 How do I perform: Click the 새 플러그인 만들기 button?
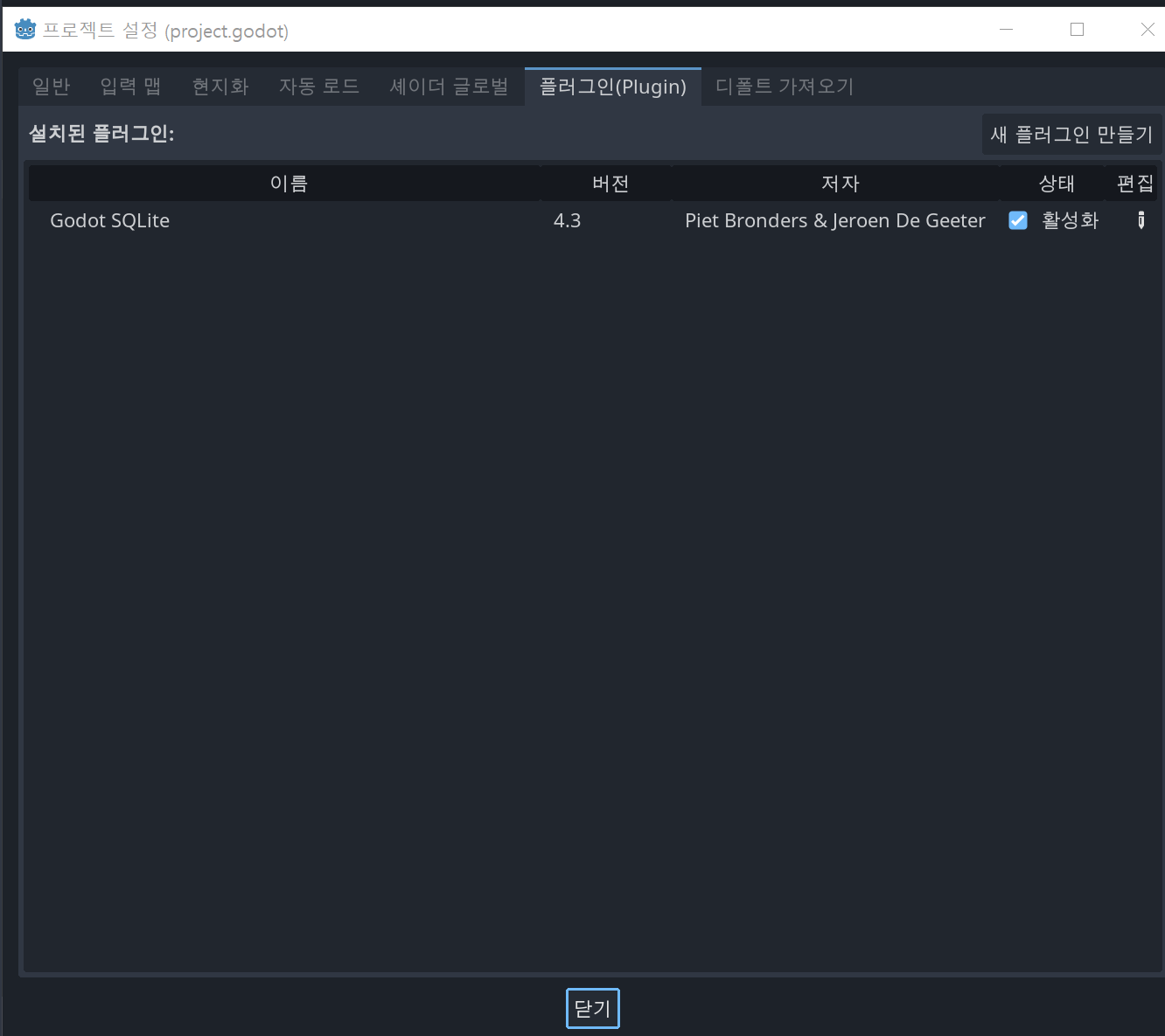[x=1071, y=135]
